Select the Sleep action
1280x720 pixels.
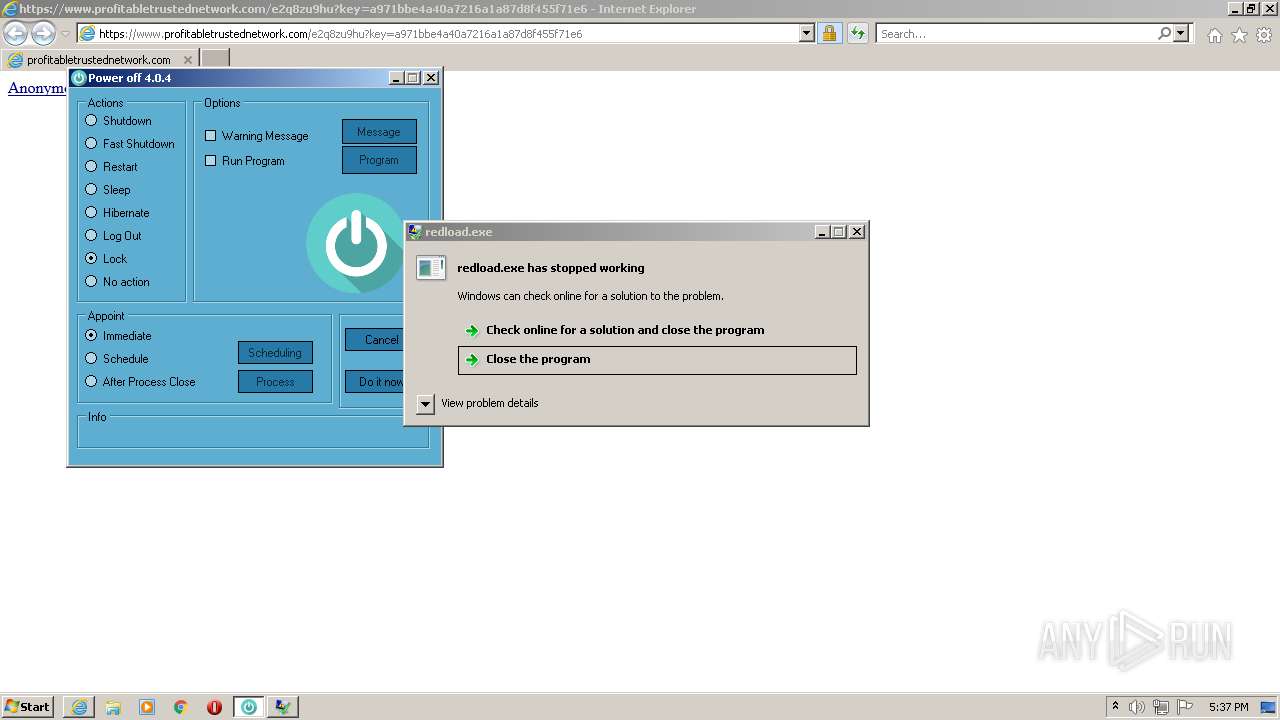(108, 190)
